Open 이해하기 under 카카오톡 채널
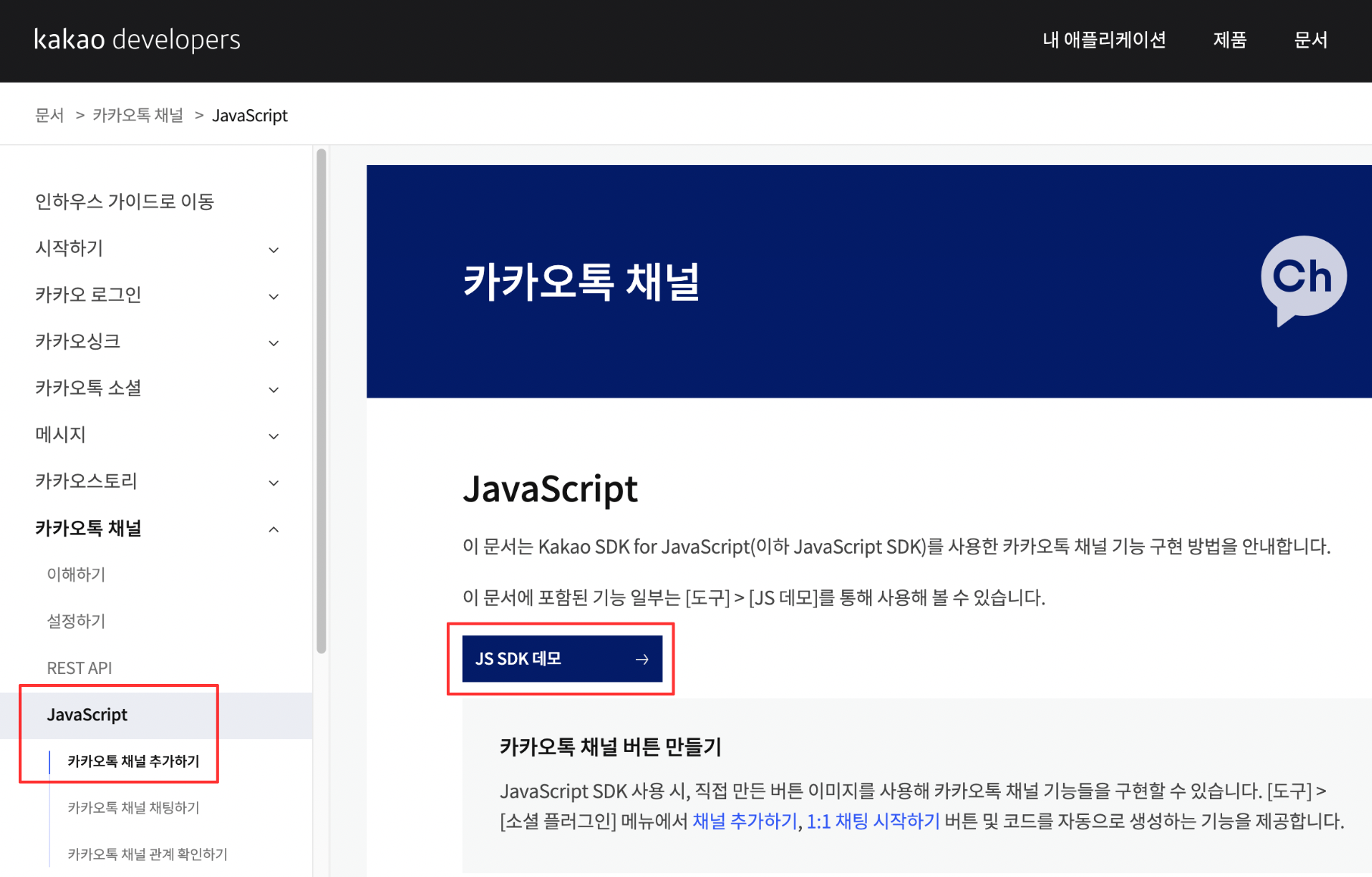The height and width of the screenshot is (877, 1372). tap(76, 575)
